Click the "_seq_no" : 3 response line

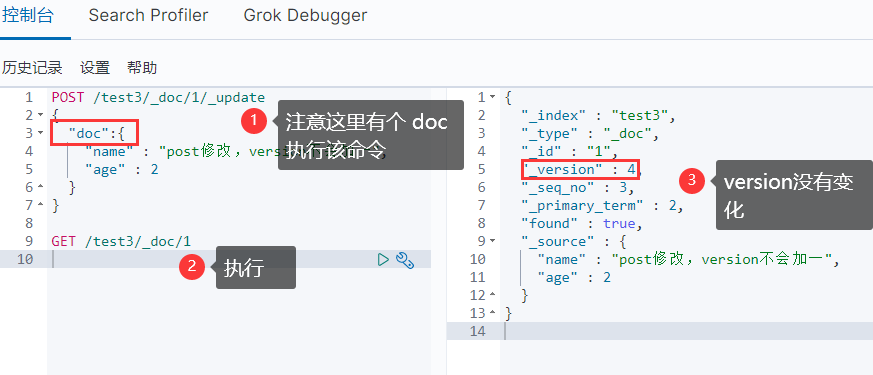(578, 188)
